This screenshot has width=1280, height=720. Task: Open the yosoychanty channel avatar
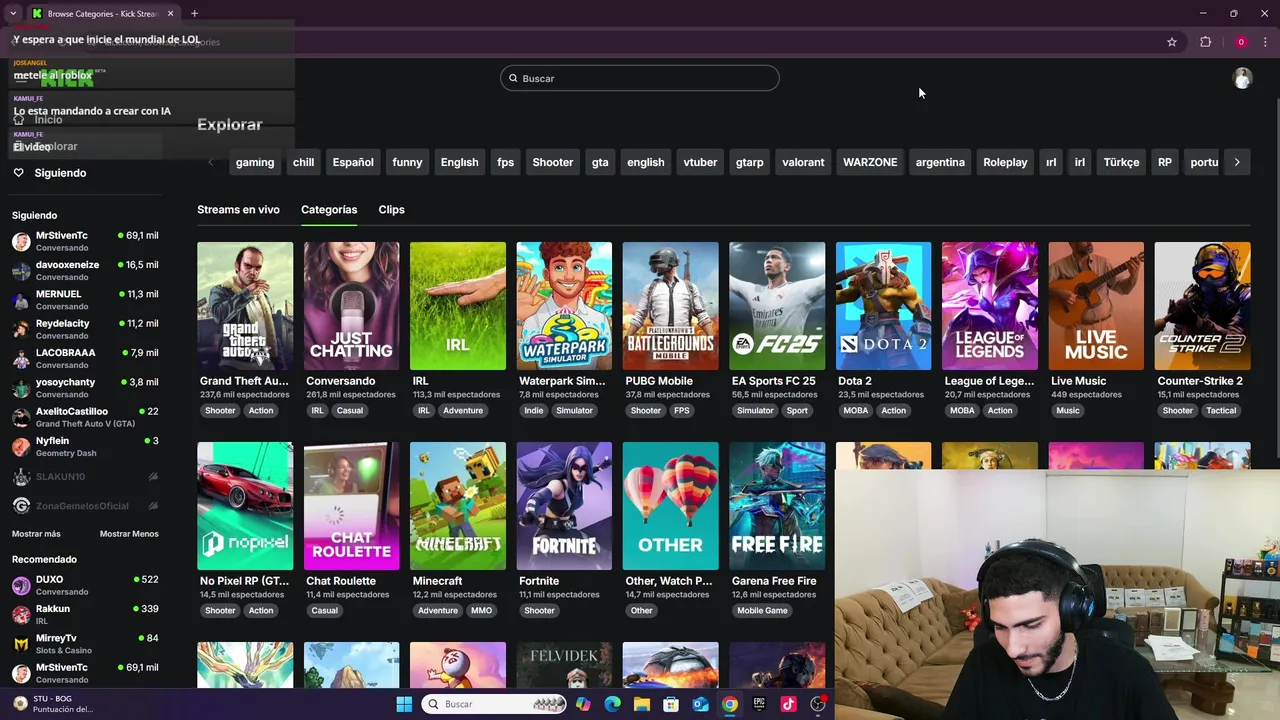(x=21, y=388)
